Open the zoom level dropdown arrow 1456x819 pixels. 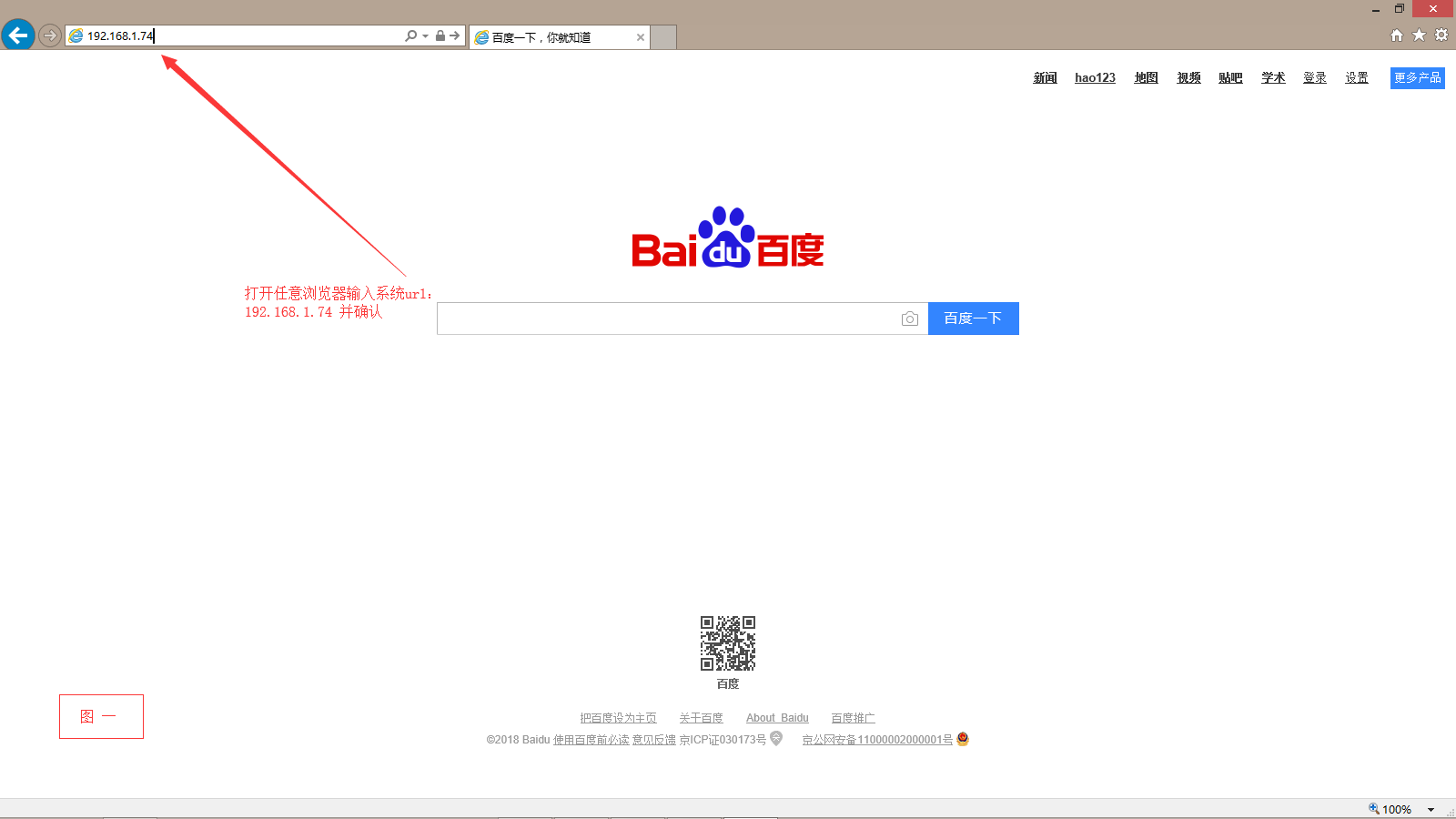click(1431, 809)
